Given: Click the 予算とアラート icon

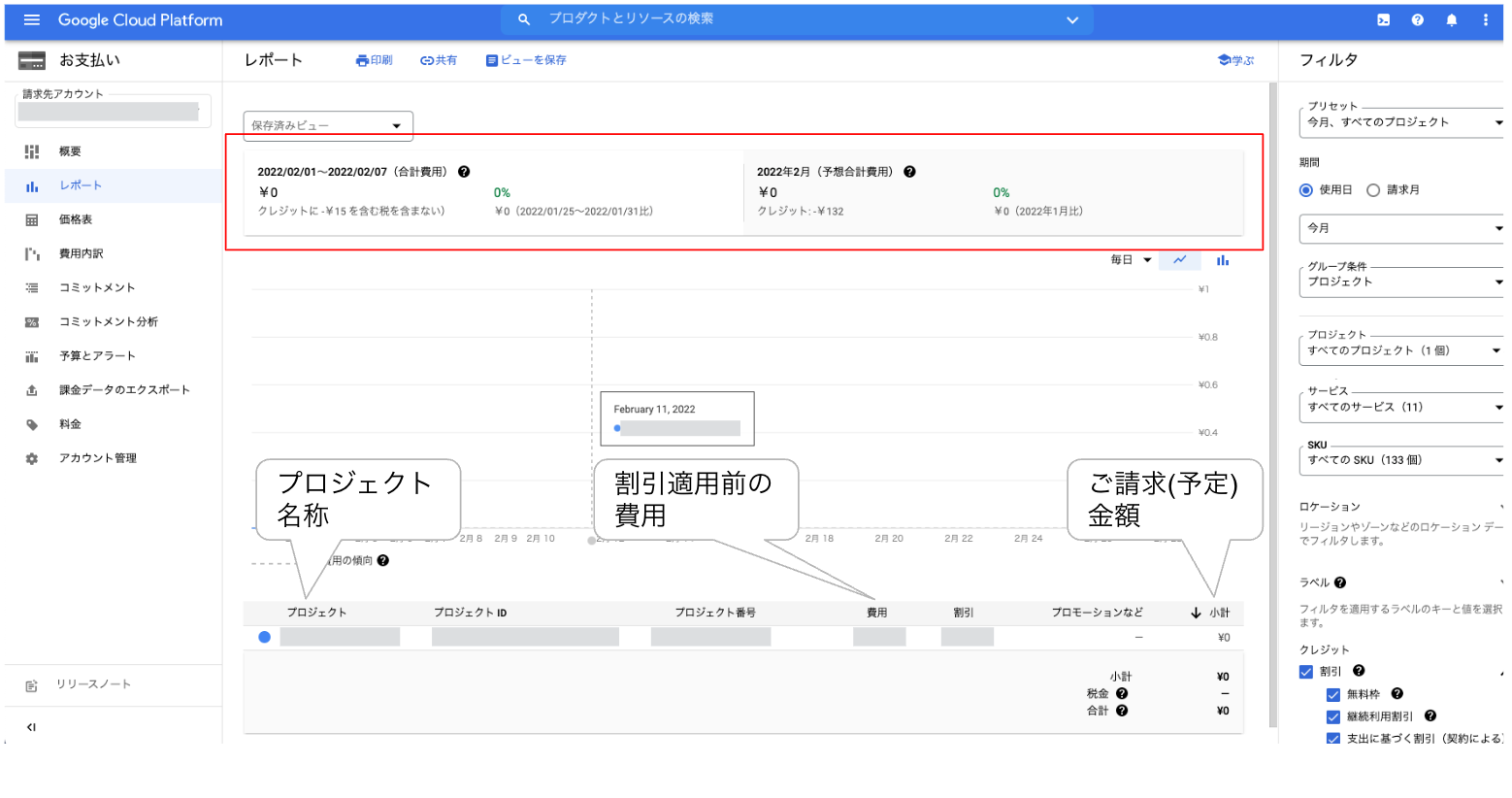Looking at the screenshot, I should [x=32, y=356].
